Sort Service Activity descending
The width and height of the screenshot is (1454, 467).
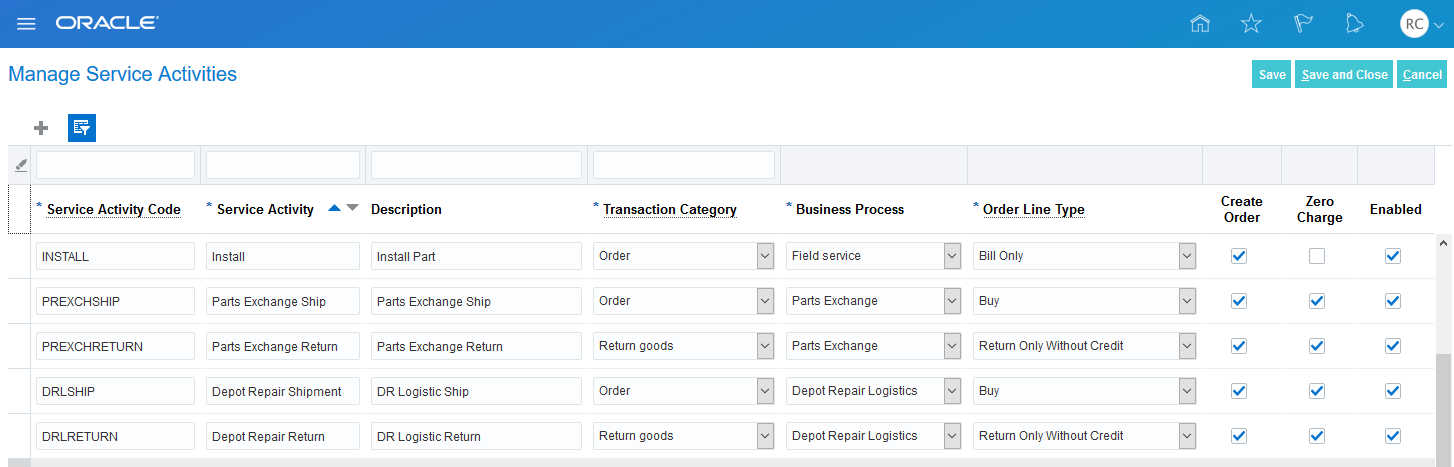pyautogui.click(x=352, y=208)
